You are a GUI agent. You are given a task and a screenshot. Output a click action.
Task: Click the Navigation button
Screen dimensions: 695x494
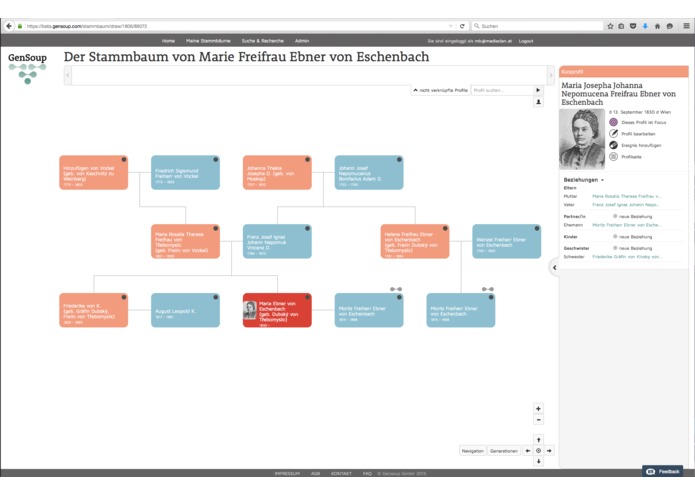472,451
